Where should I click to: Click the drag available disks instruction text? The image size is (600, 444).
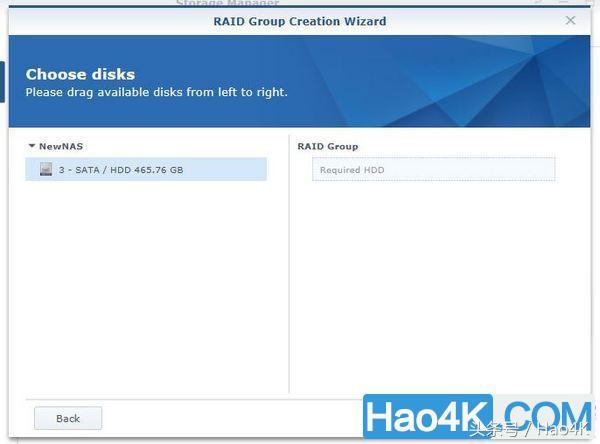[x=157, y=92]
